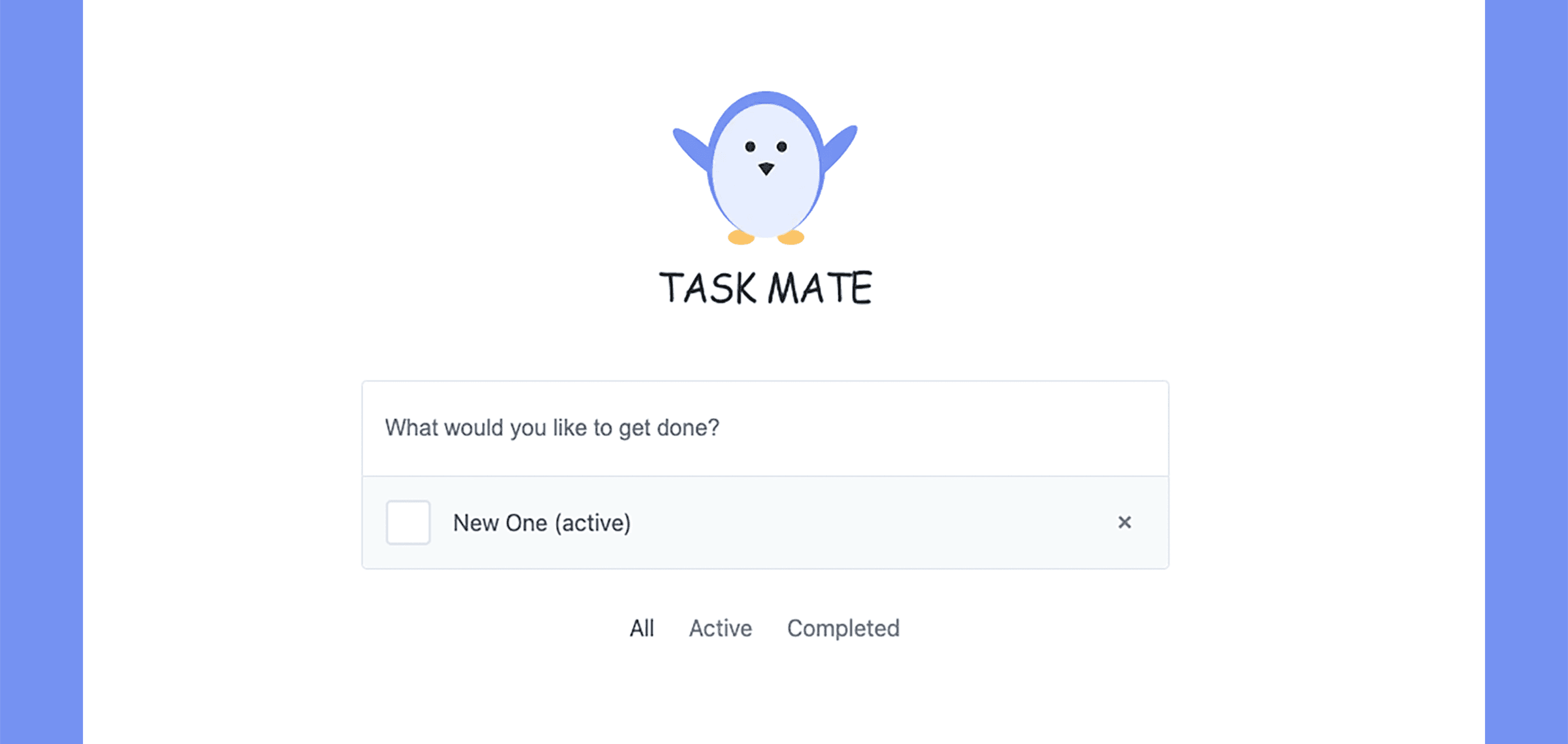Viewport: 1568px width, 744px height.
Task: Click the 'New One (active)' task label
Action: pyautogui.click(x=542, y=522)
